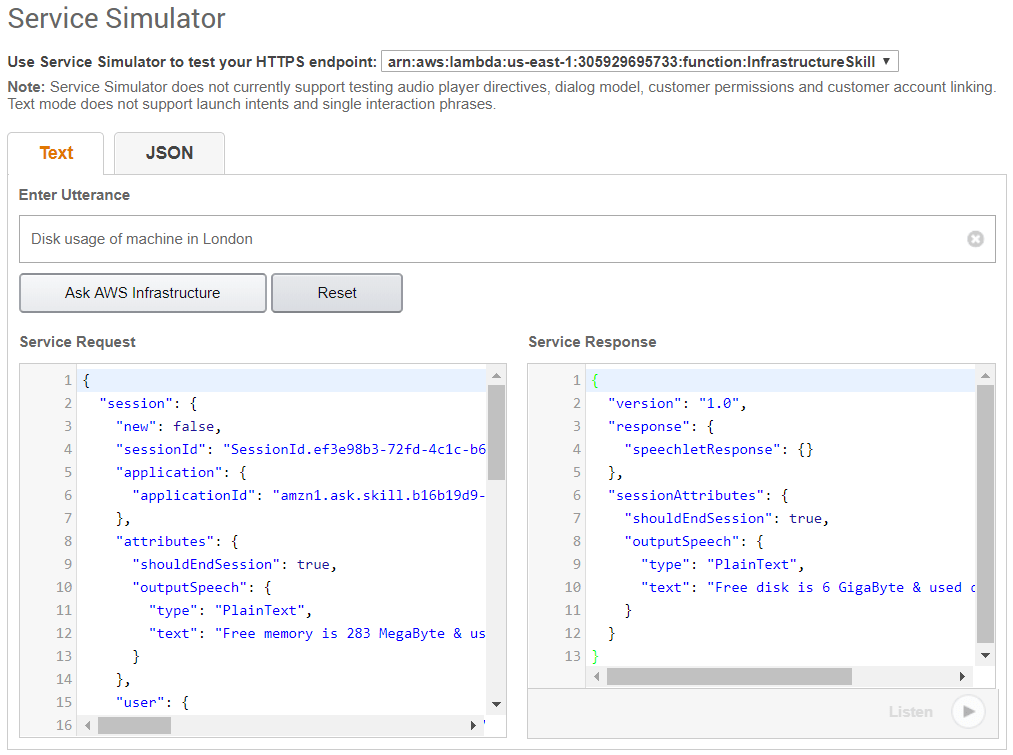Click the Service Response scroll up arrow

(985, 375)
